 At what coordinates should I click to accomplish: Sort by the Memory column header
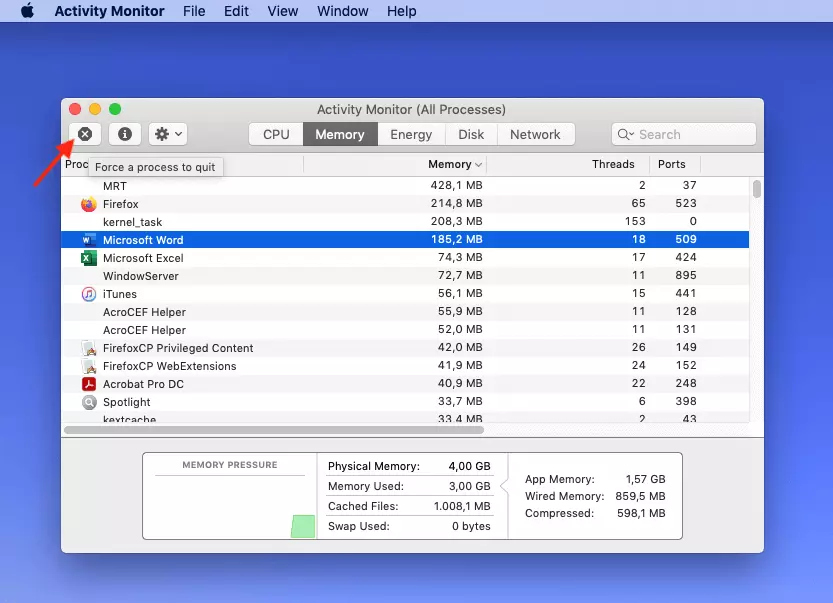395,164
